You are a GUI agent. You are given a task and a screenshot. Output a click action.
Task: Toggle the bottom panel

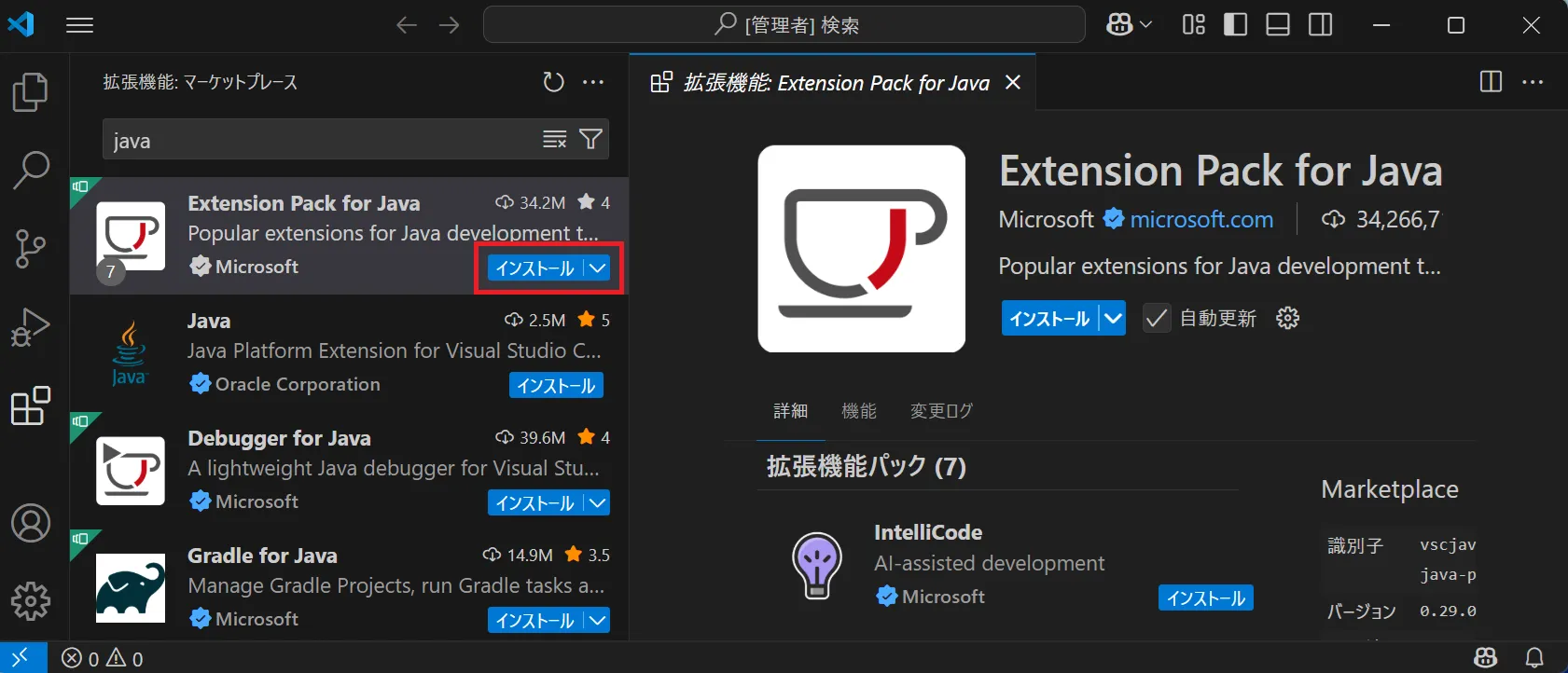pyautogui.click(x=1278, y=25)
